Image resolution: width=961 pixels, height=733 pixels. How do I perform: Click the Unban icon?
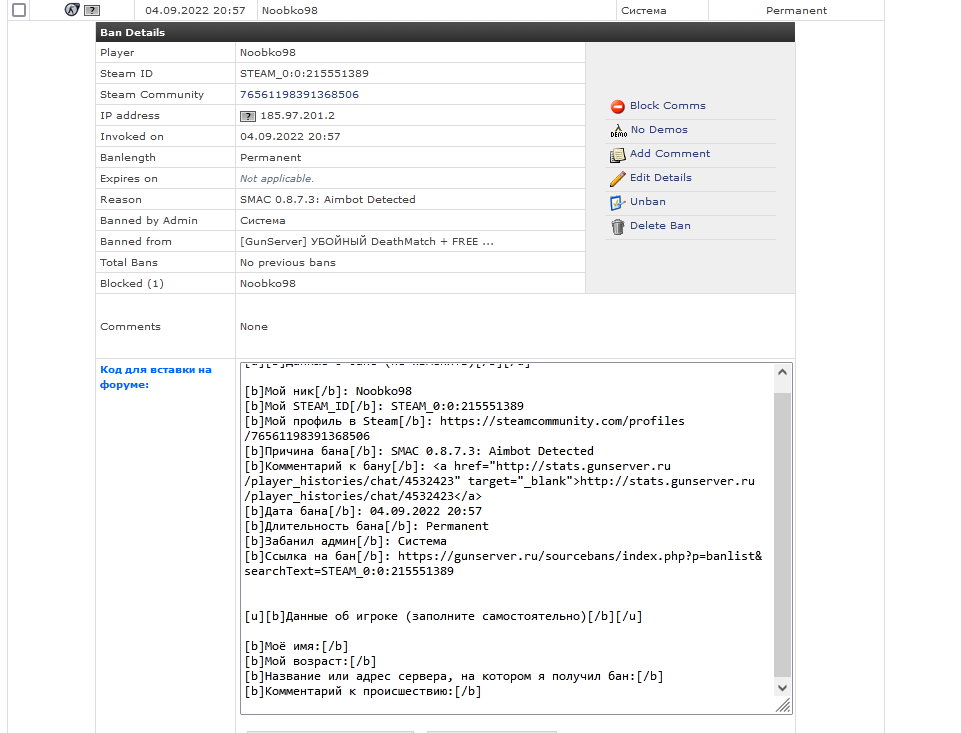(617, 202)
